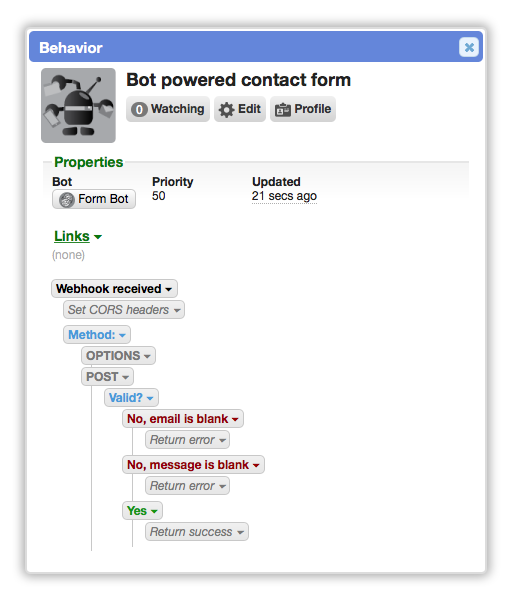Open the Valid? condition dropdown
The height and width of the screenshot is (603, 523).
coord(131,398)
